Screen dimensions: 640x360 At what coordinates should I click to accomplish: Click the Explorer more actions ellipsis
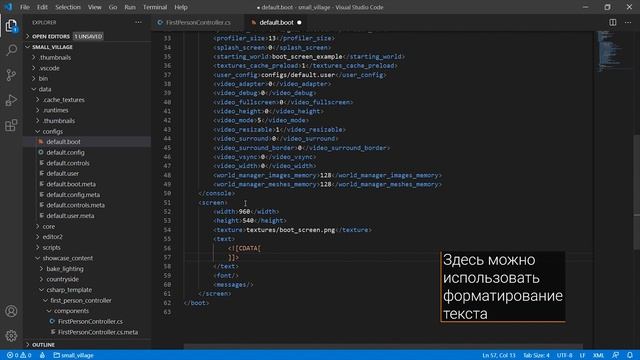(138, 22)
